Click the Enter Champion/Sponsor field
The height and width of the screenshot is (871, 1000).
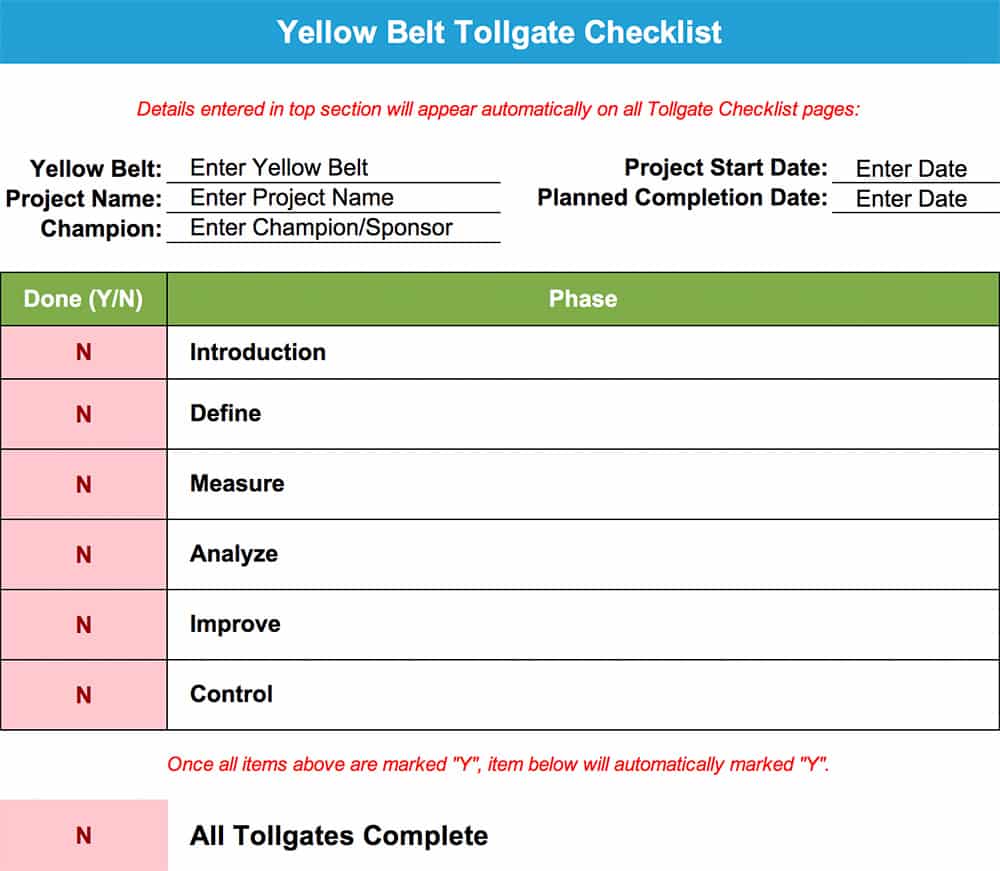tap(334, 228)
